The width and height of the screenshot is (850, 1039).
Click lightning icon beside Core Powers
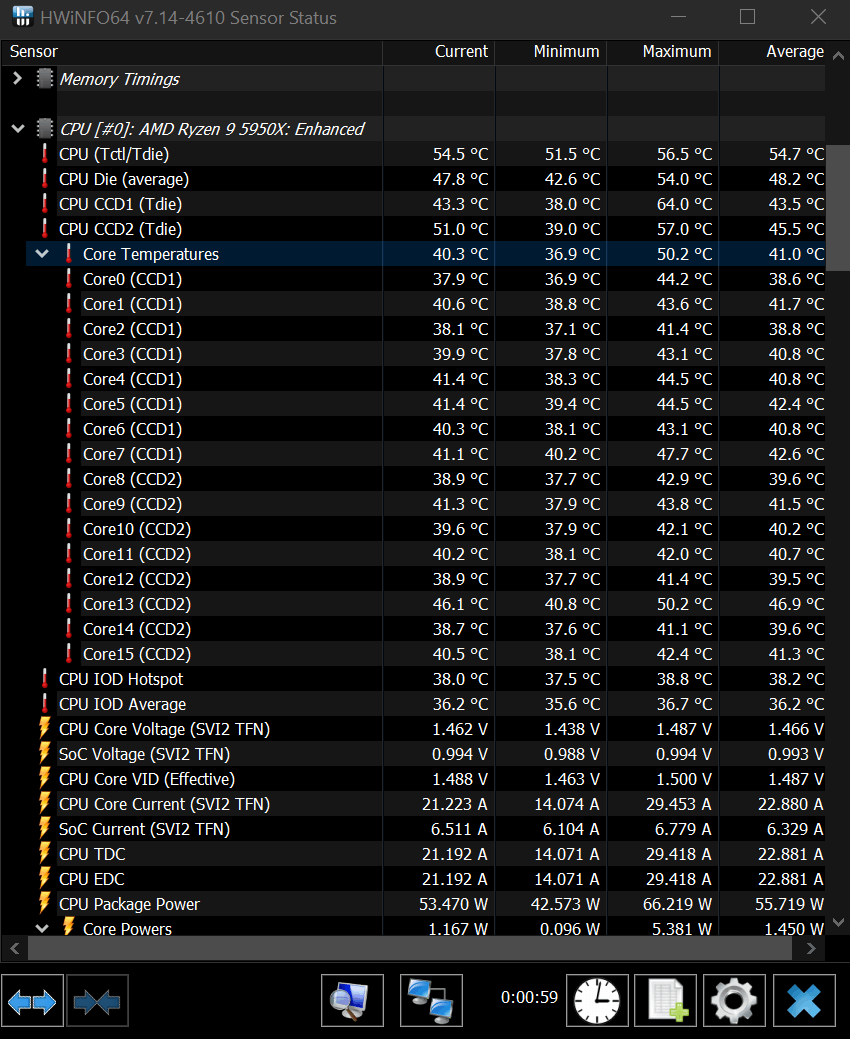coord(68,926)
